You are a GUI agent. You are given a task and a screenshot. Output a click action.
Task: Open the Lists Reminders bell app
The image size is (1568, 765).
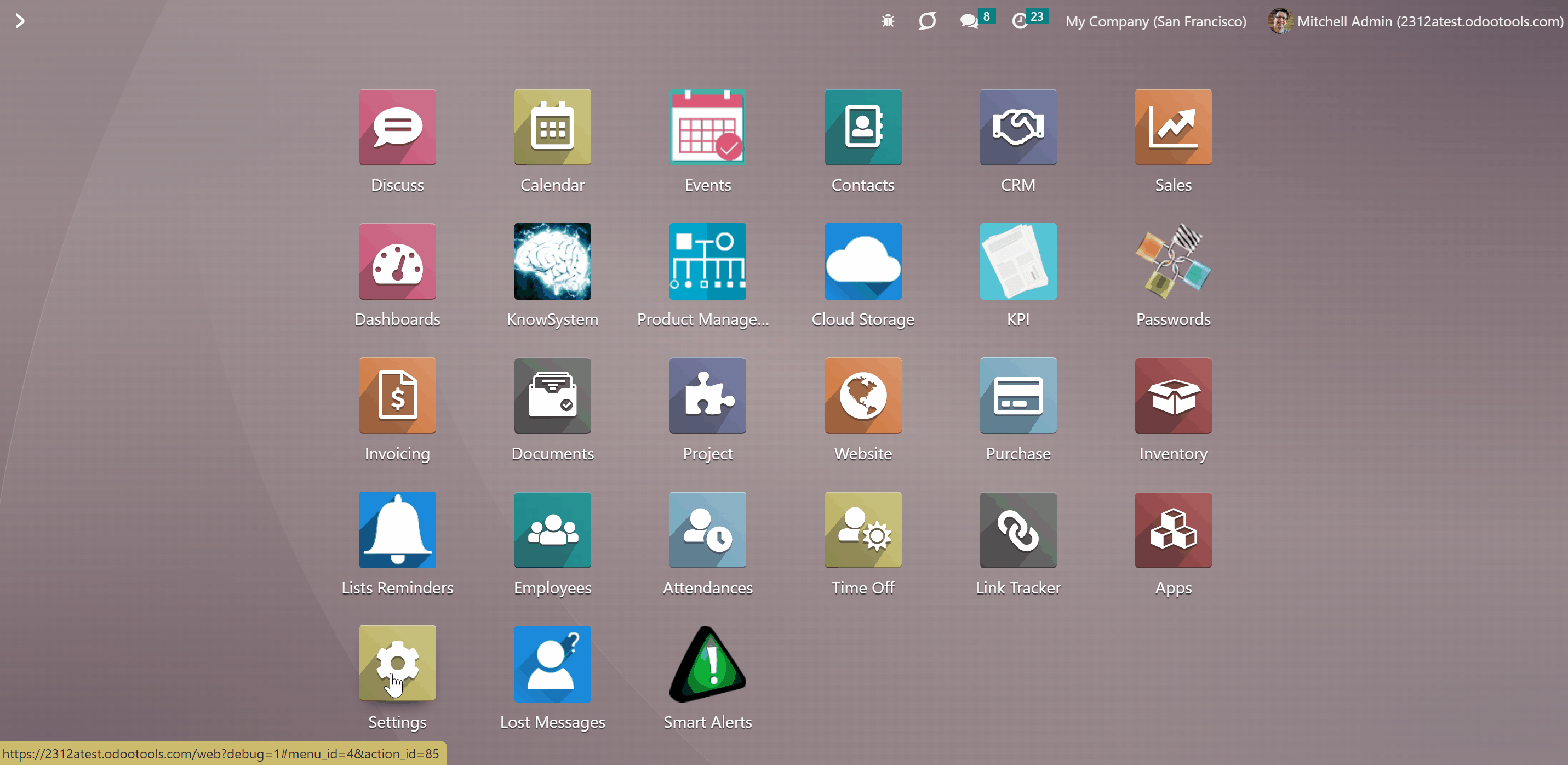coord(397,530)
